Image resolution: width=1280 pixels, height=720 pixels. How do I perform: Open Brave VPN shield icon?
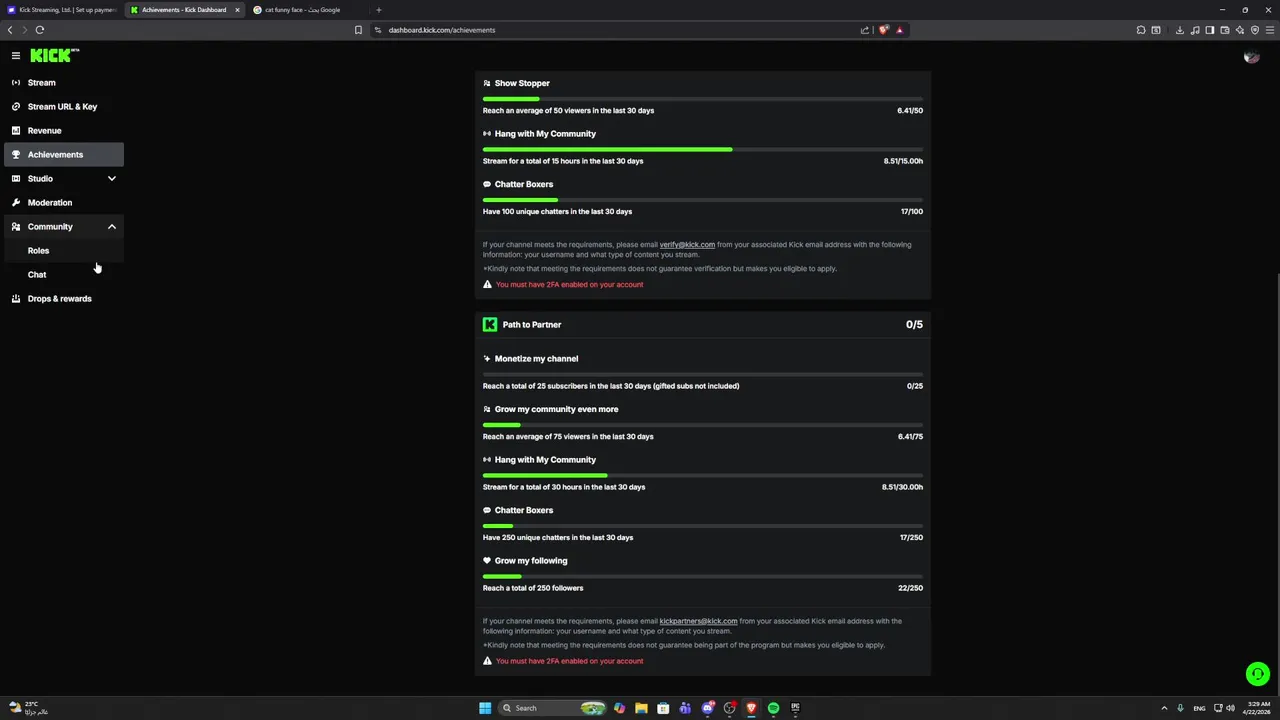[x=1255, y=30]
